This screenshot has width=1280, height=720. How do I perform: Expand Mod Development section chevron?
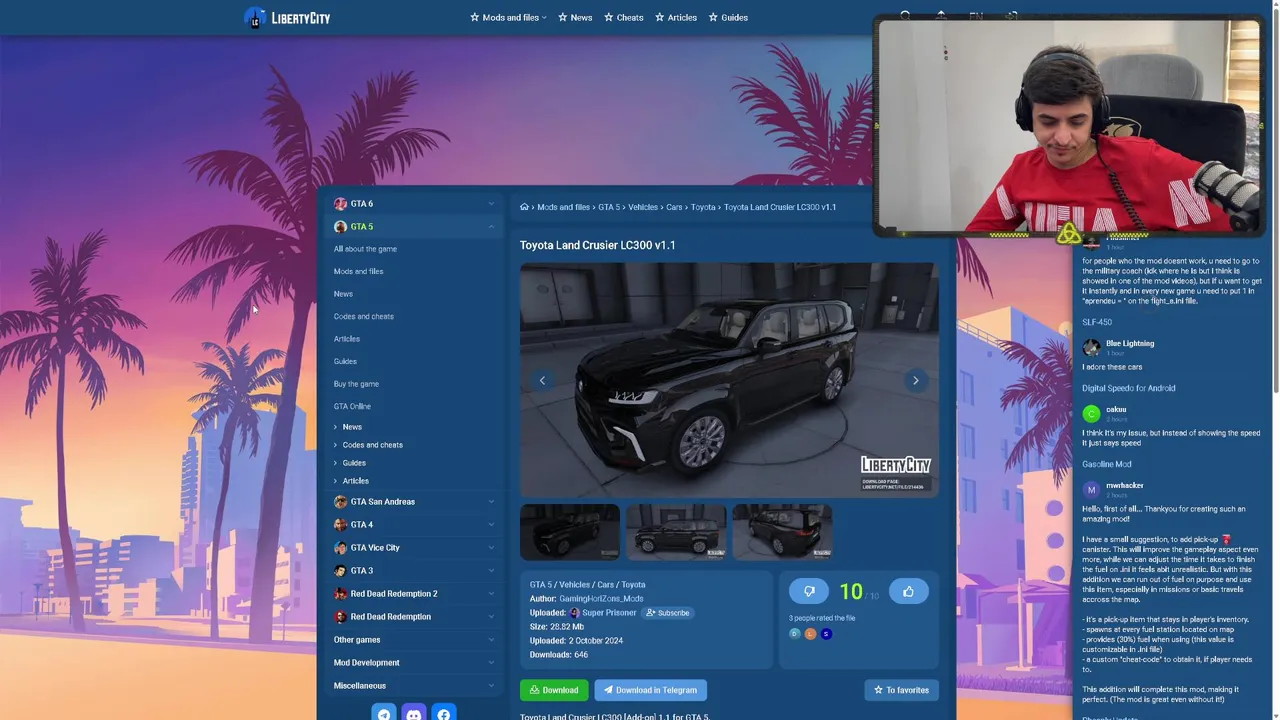(x=491, y=663)
